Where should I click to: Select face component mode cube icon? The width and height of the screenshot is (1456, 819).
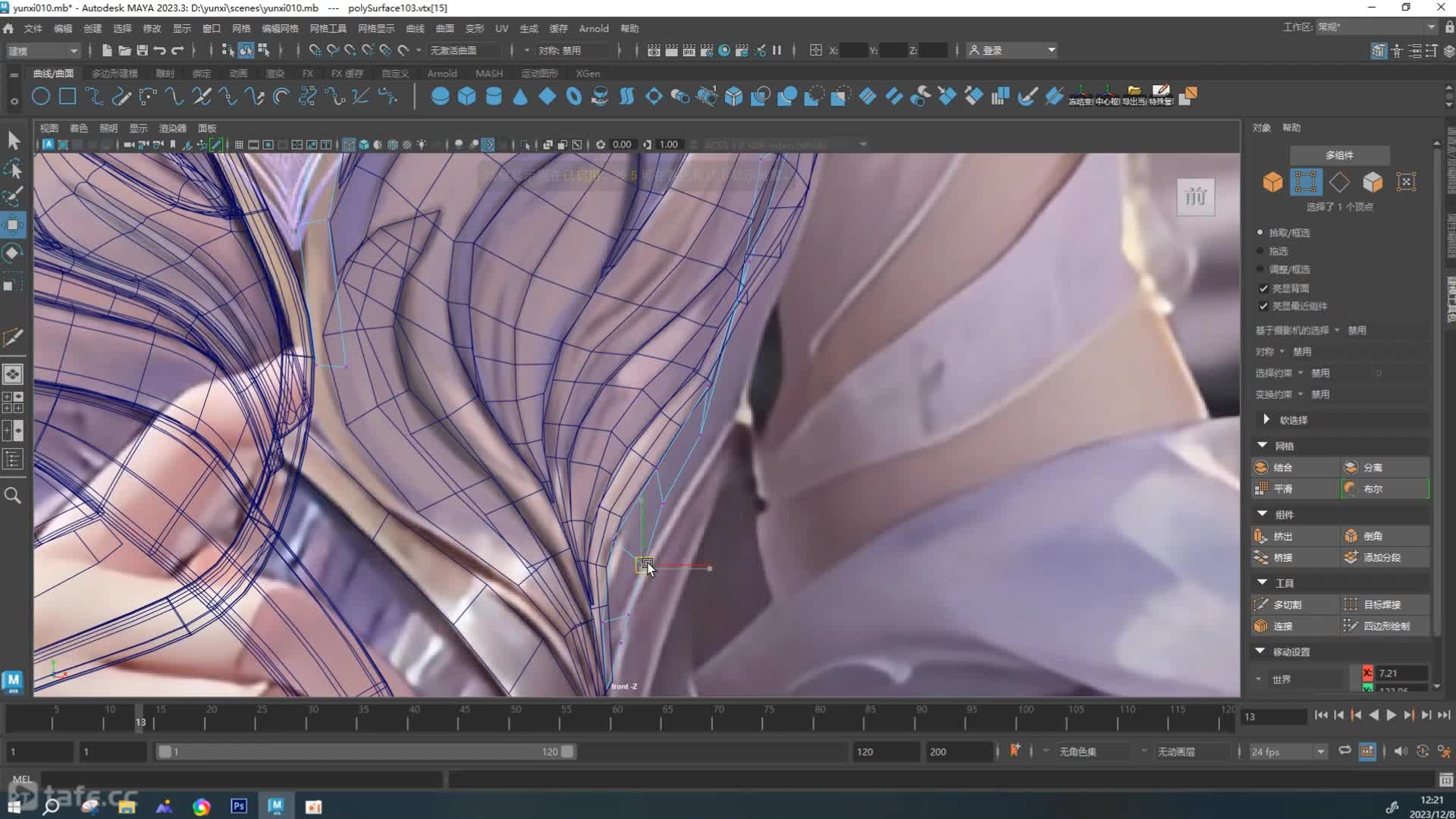pos(1373,182)
